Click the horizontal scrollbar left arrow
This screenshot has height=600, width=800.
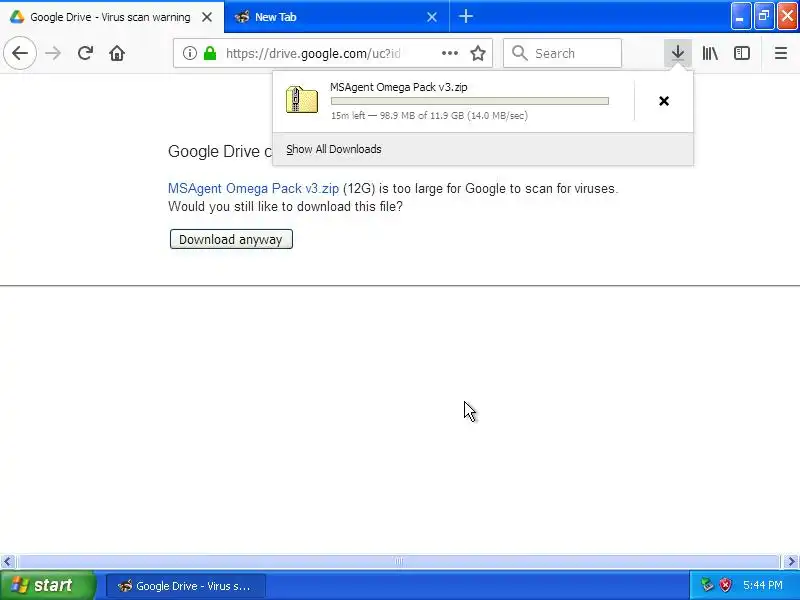click(x=7, y=561)
